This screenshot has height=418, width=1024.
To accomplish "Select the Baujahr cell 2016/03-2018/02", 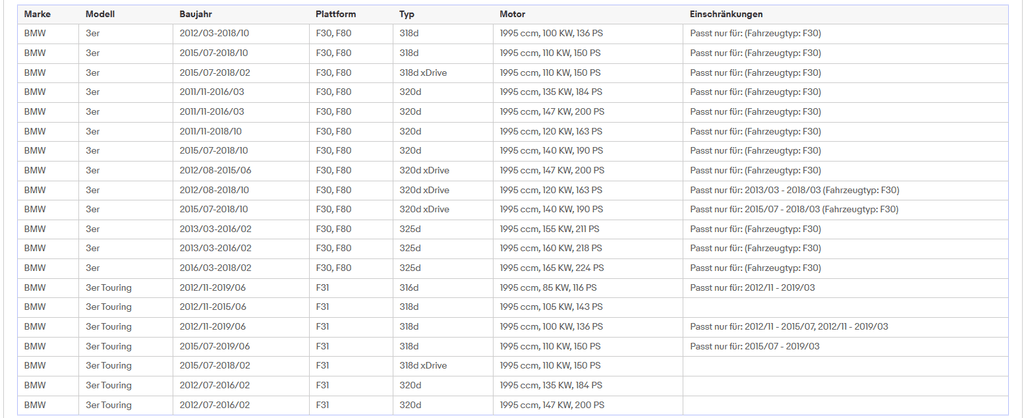I will [x=215, y=268].
